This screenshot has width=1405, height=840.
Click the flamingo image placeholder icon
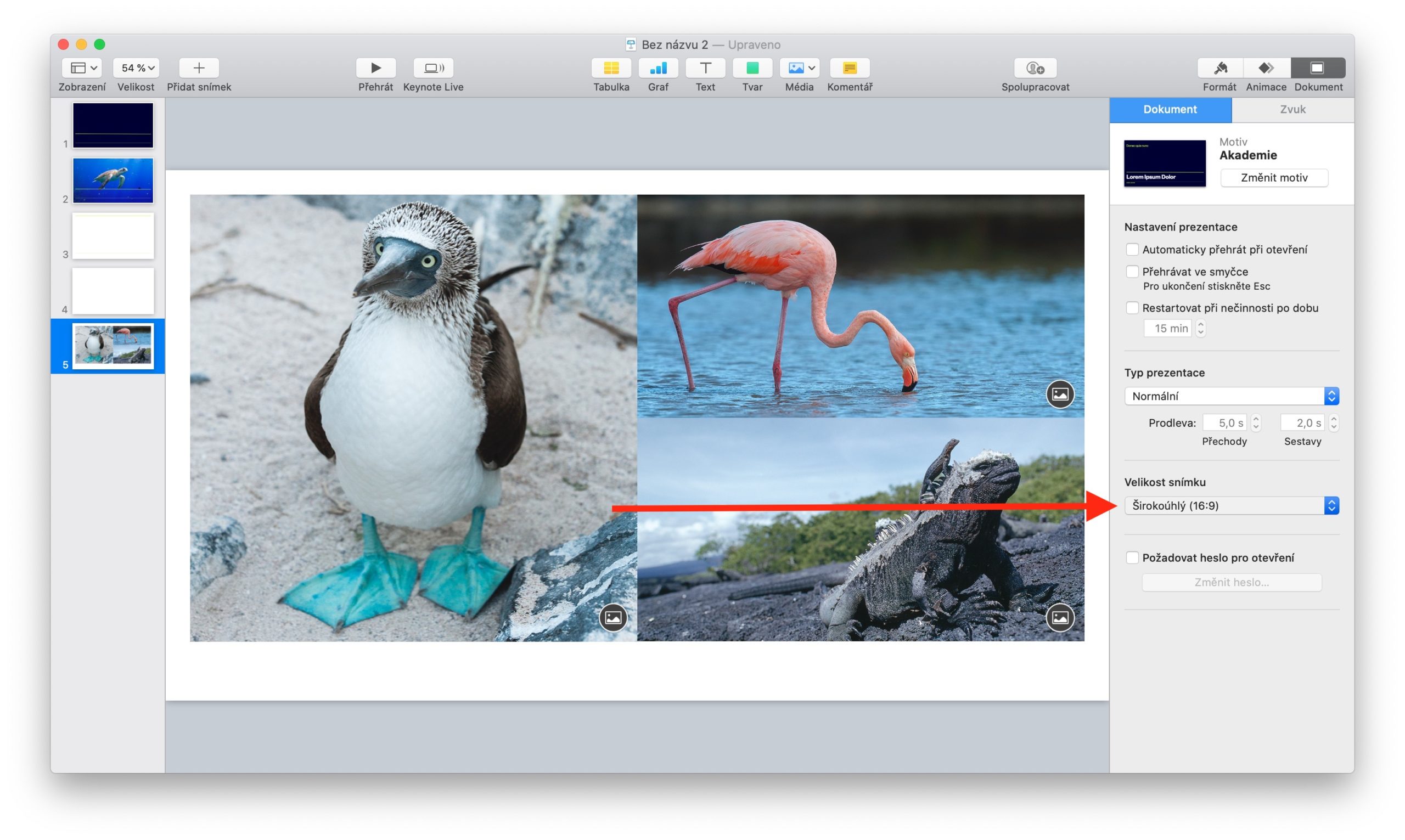[x=1060, y=394]
